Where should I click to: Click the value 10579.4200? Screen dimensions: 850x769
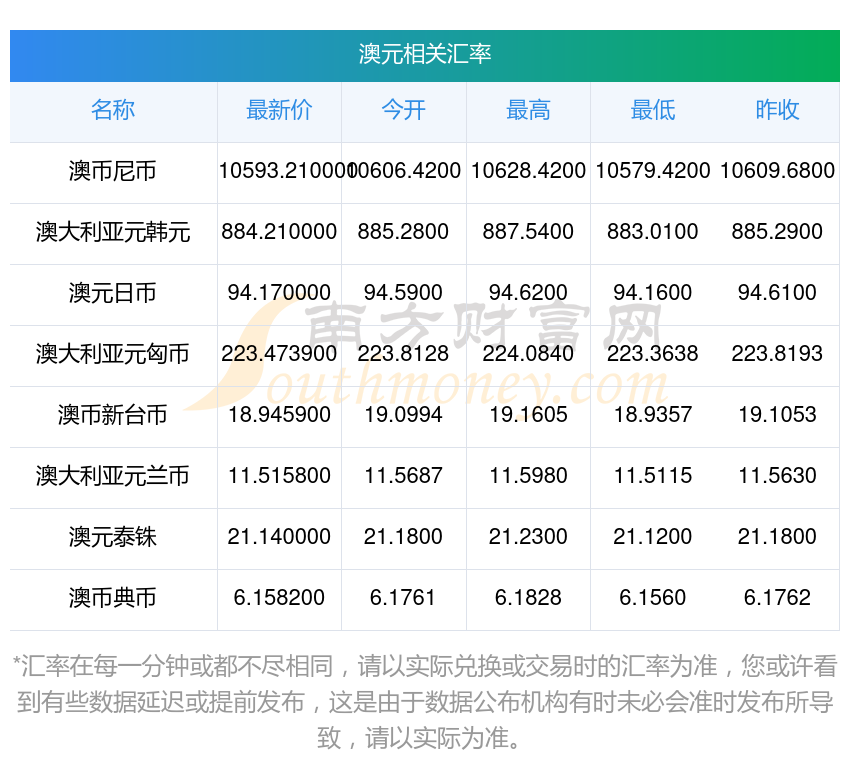(653, 171)
